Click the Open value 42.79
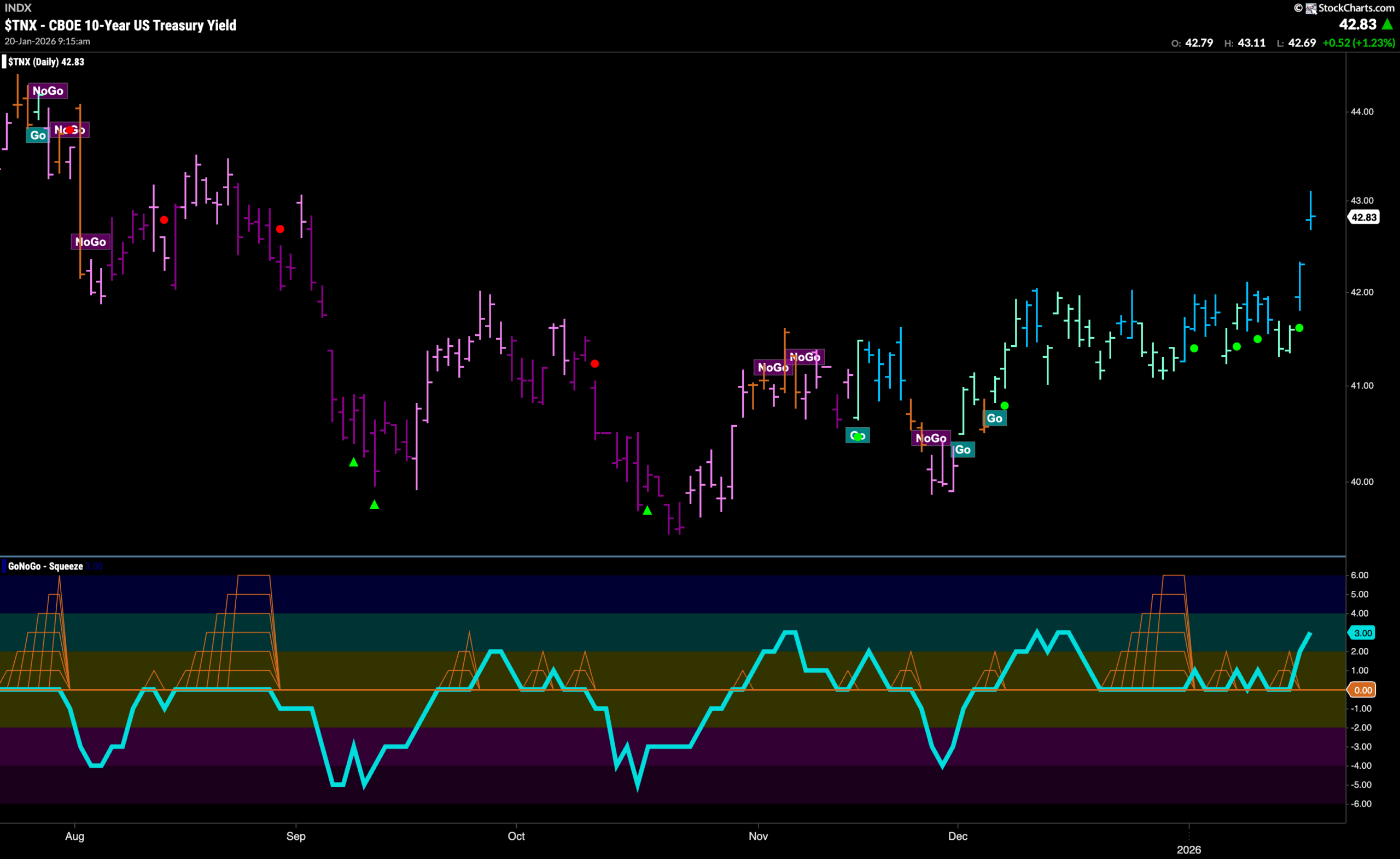Screen dimensions: 1400x859 tap(1199, 43)
